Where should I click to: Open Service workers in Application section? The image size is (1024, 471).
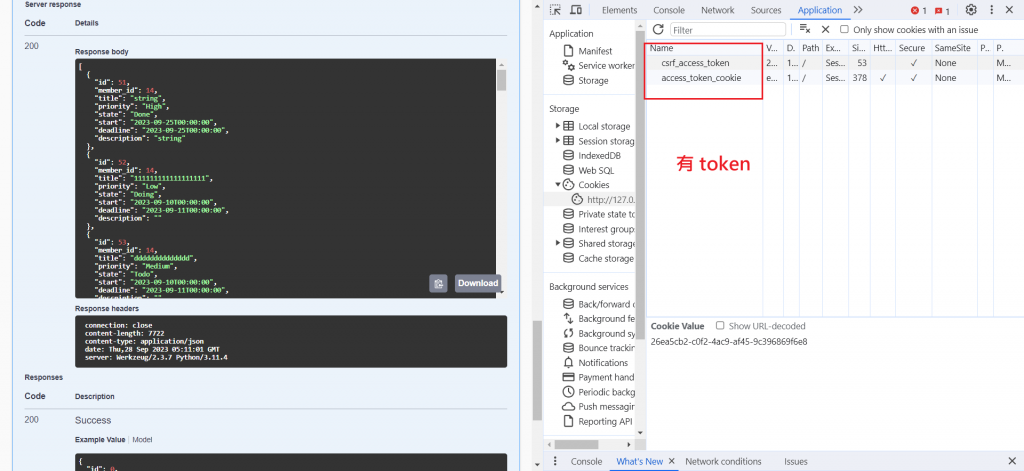(x=598, y=65)
